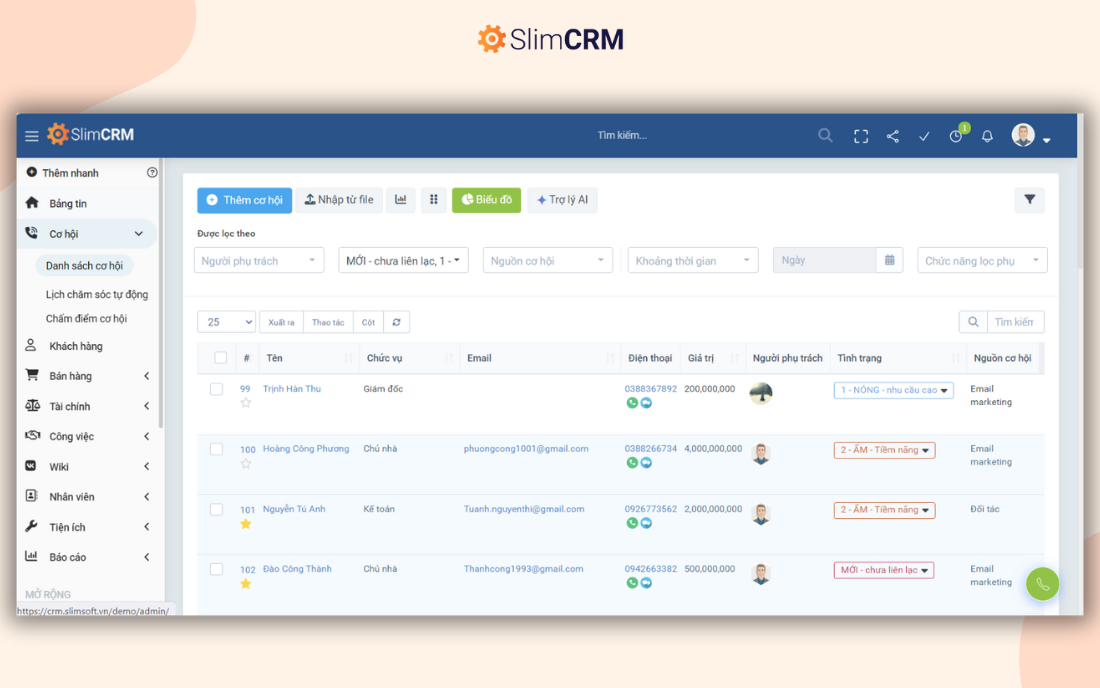This screenshot has width=1100, height=688.
Task: Open phone number link 0926773562
Action: coord(650,509)
